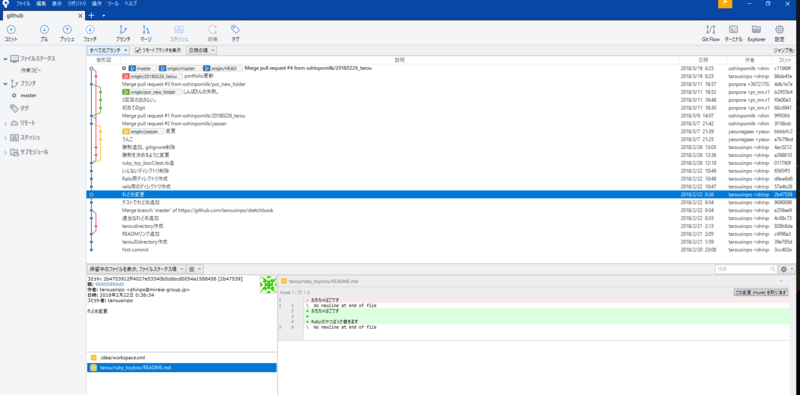Click the file icon next to README.md in file list
The width and height of the screenshot is (800, 395).
(x=93, y=367)
